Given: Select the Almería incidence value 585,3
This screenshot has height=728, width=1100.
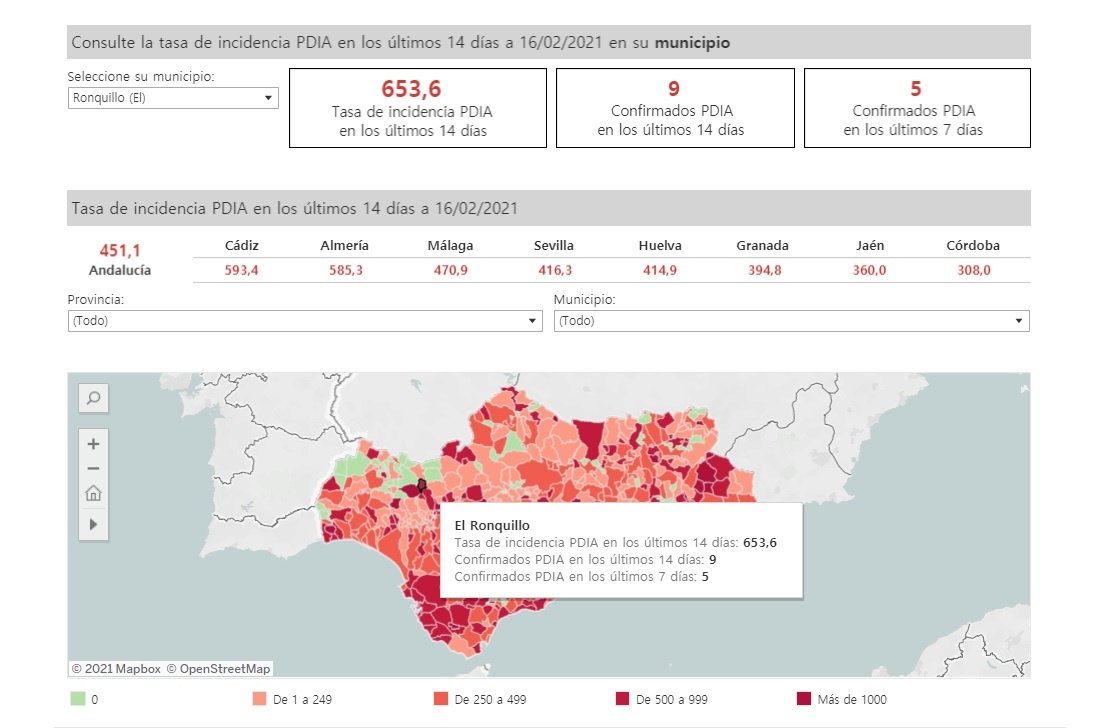Looking at the screenshot, I should [x=344, y=270].
